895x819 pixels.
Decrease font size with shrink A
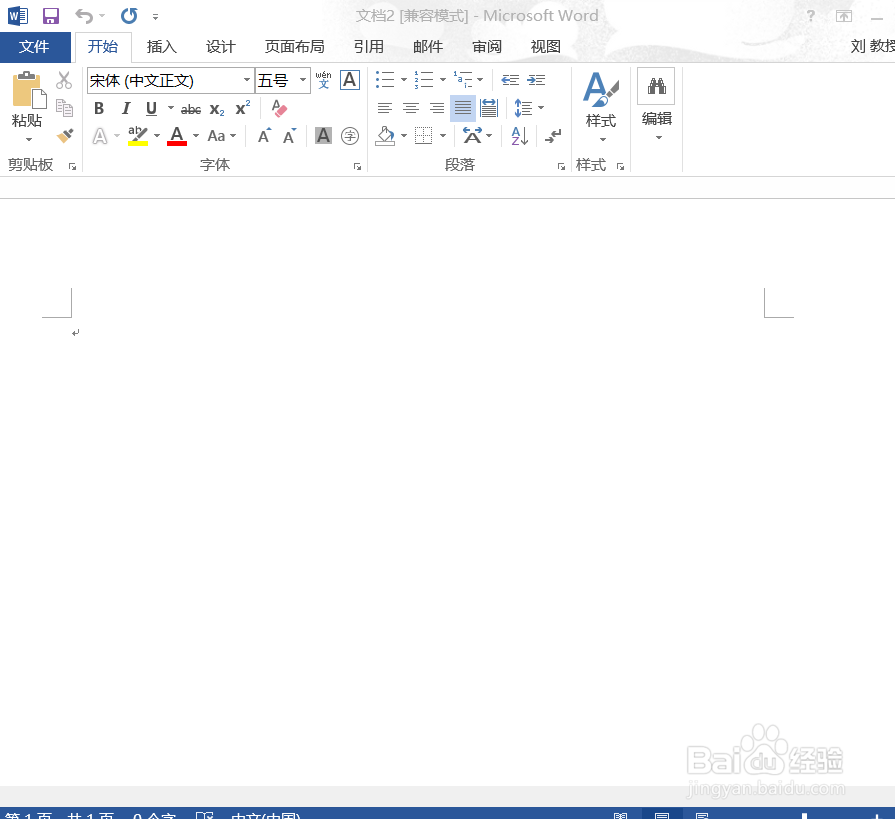(290, 136)
